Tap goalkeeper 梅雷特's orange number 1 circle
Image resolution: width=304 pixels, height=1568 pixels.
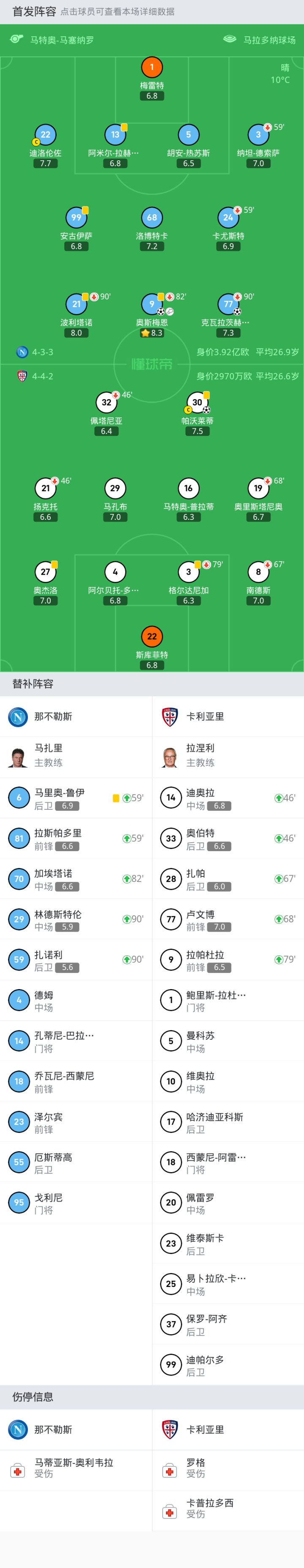pyautogui.click(x=152, y=67)
